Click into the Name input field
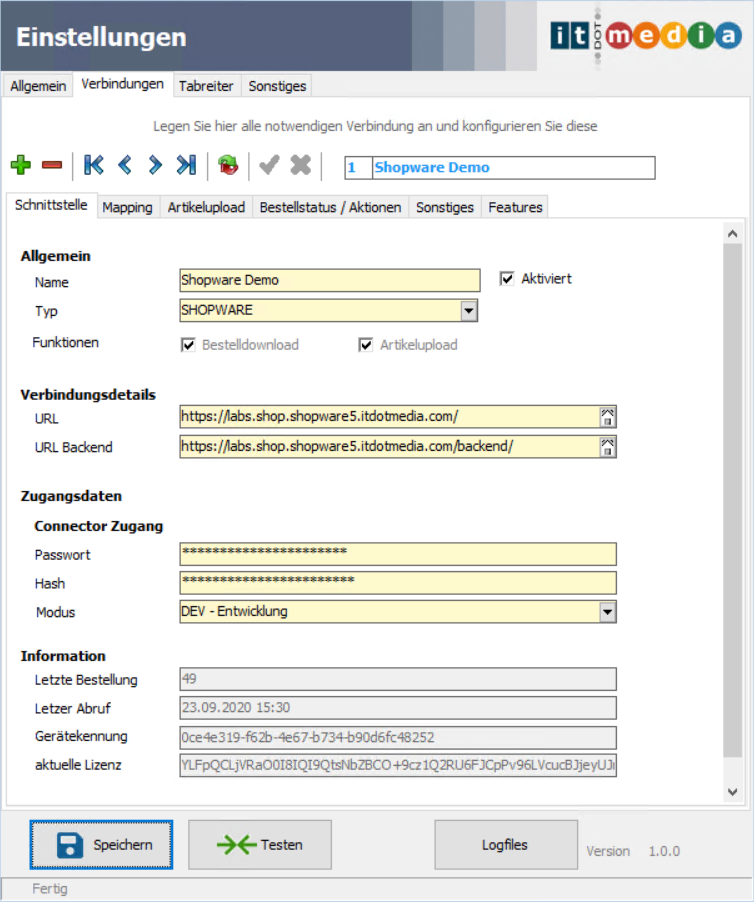Screen dimensions: 754x902 click(329, 281)
